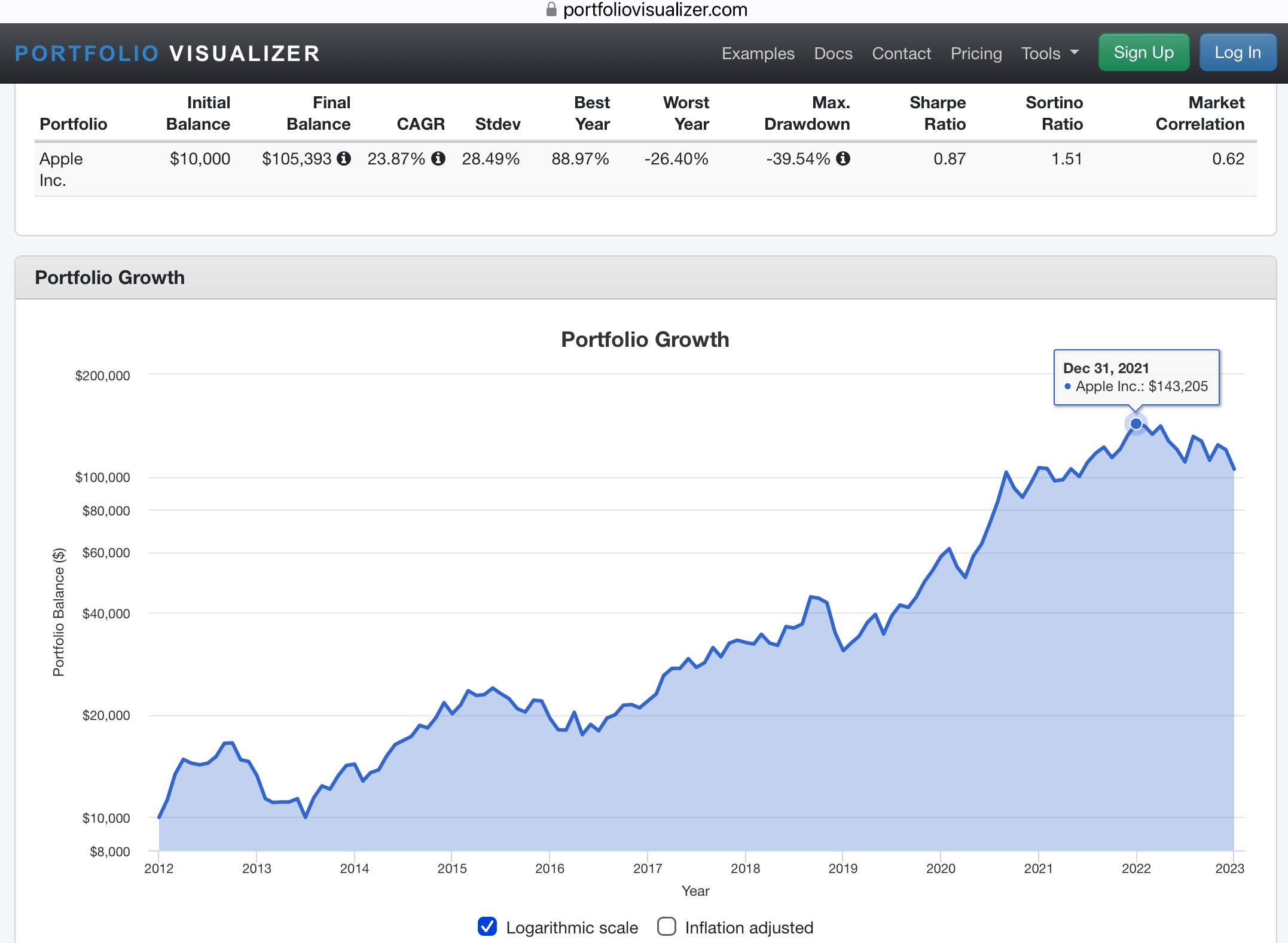
Task: Click the 0.62 market correlation value
Action: click(x=1228, y=158)
